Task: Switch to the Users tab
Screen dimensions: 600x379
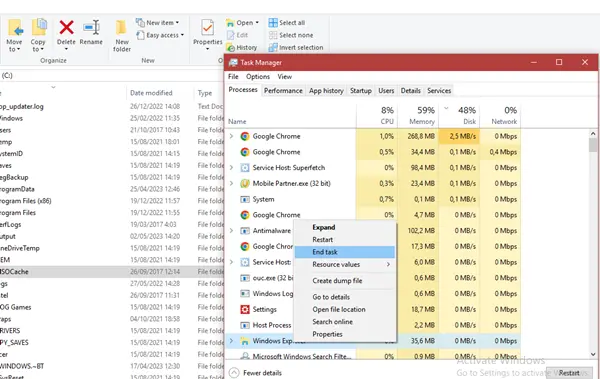Action: point(386,91)
